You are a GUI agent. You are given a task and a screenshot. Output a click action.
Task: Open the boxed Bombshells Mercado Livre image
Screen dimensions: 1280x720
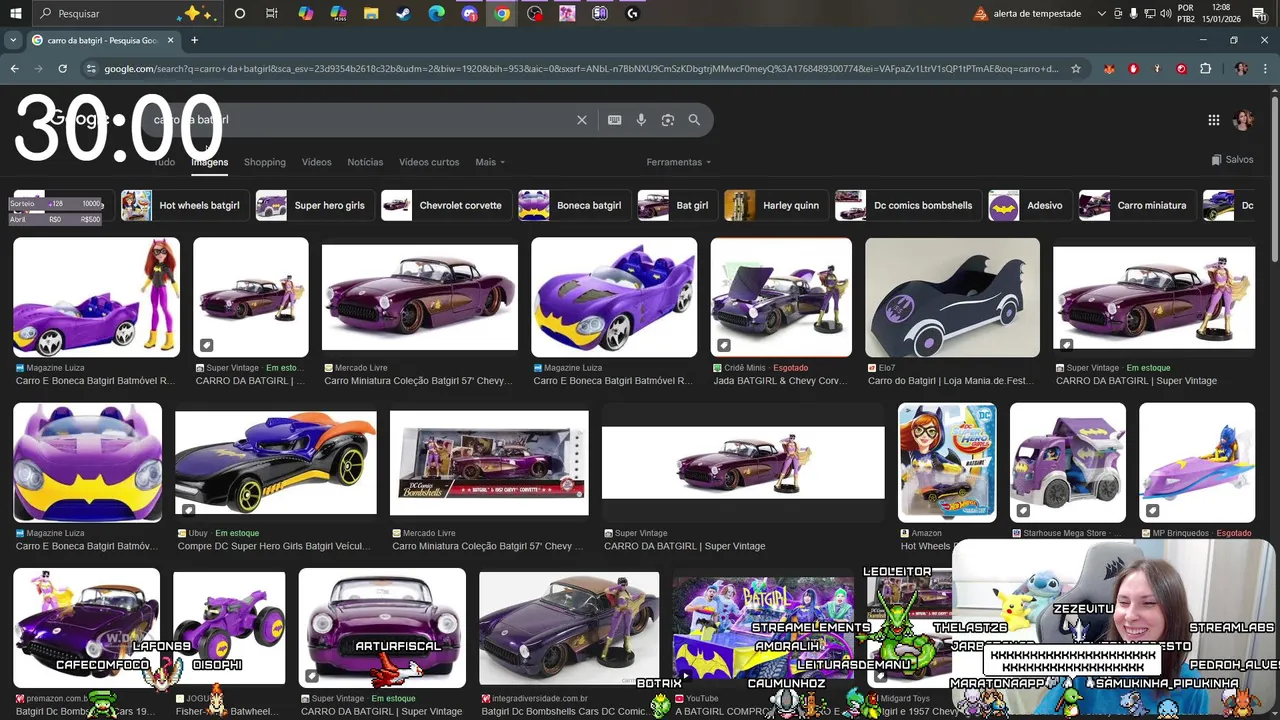[489, 462]
